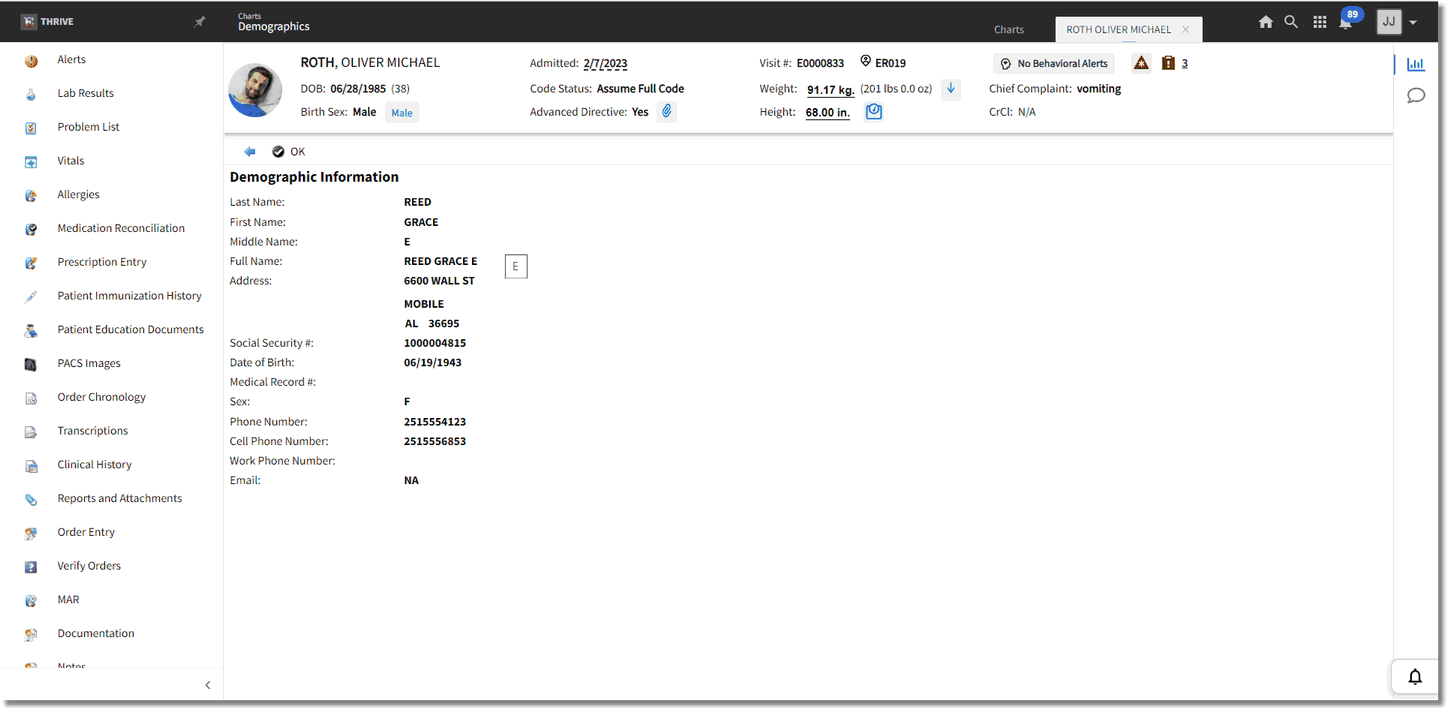Open Order Chronology

click(101, 397)
